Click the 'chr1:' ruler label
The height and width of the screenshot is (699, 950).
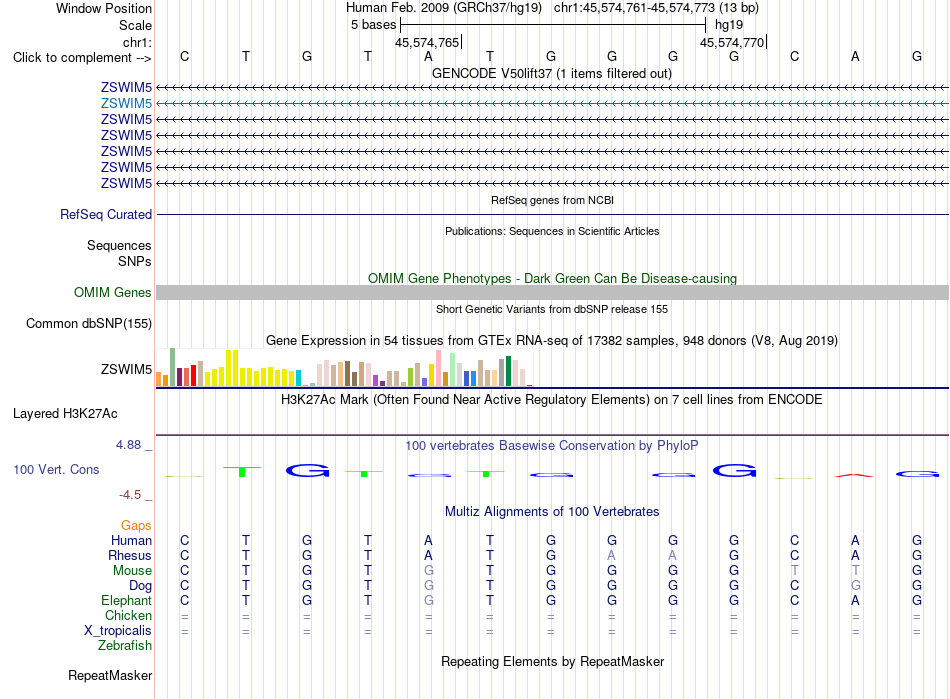coord(138,42)
